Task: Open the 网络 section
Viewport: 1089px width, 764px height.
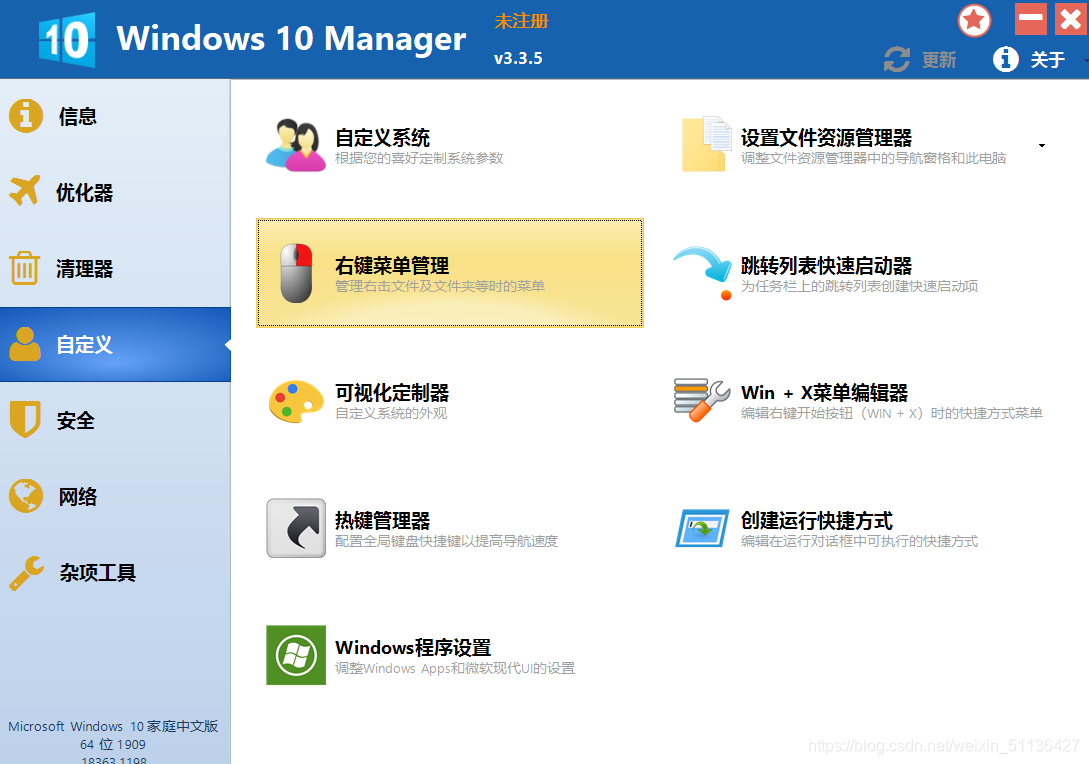Action: click(115, 496)
